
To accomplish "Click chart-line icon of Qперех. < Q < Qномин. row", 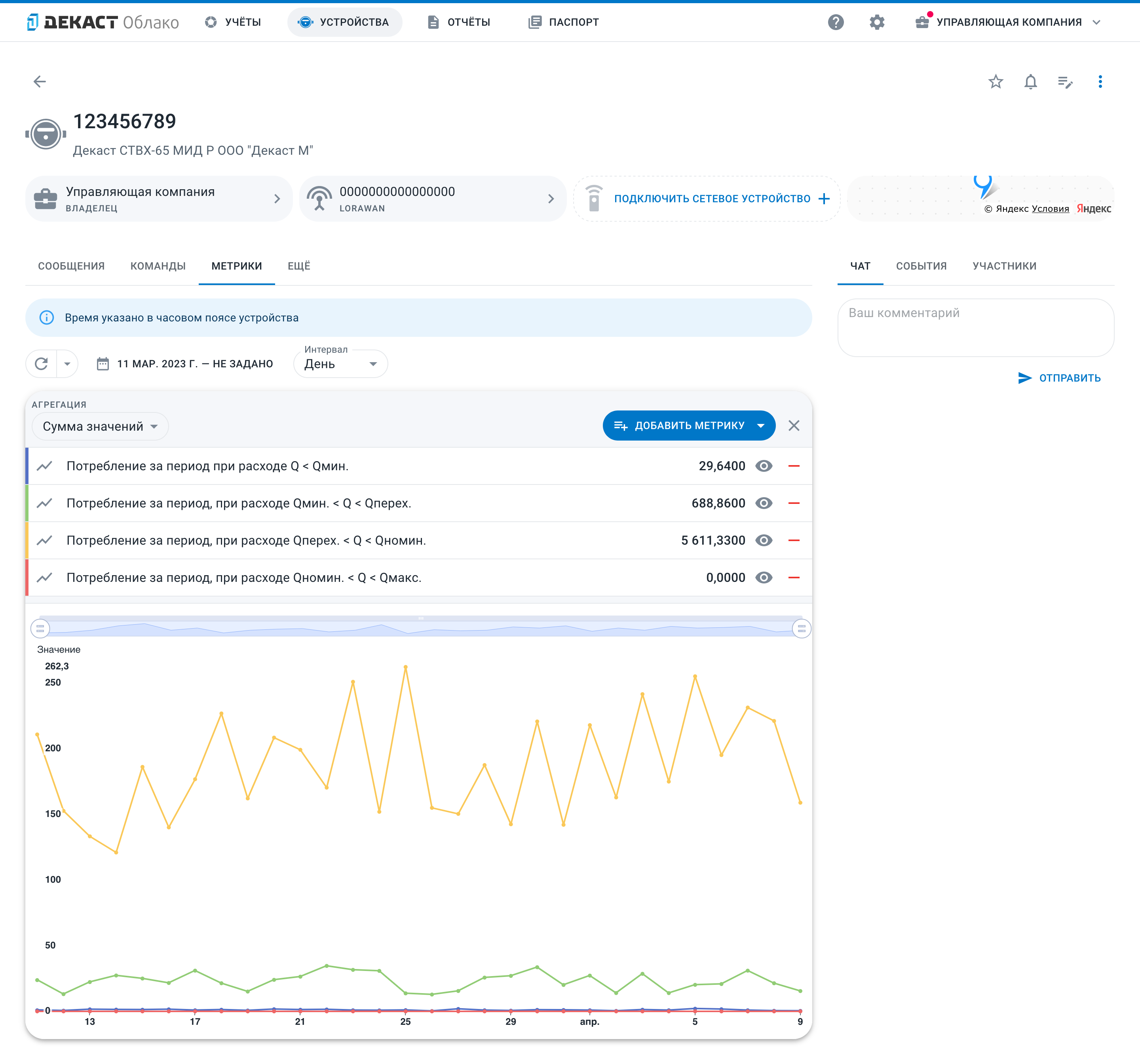I will coord(45,540).
